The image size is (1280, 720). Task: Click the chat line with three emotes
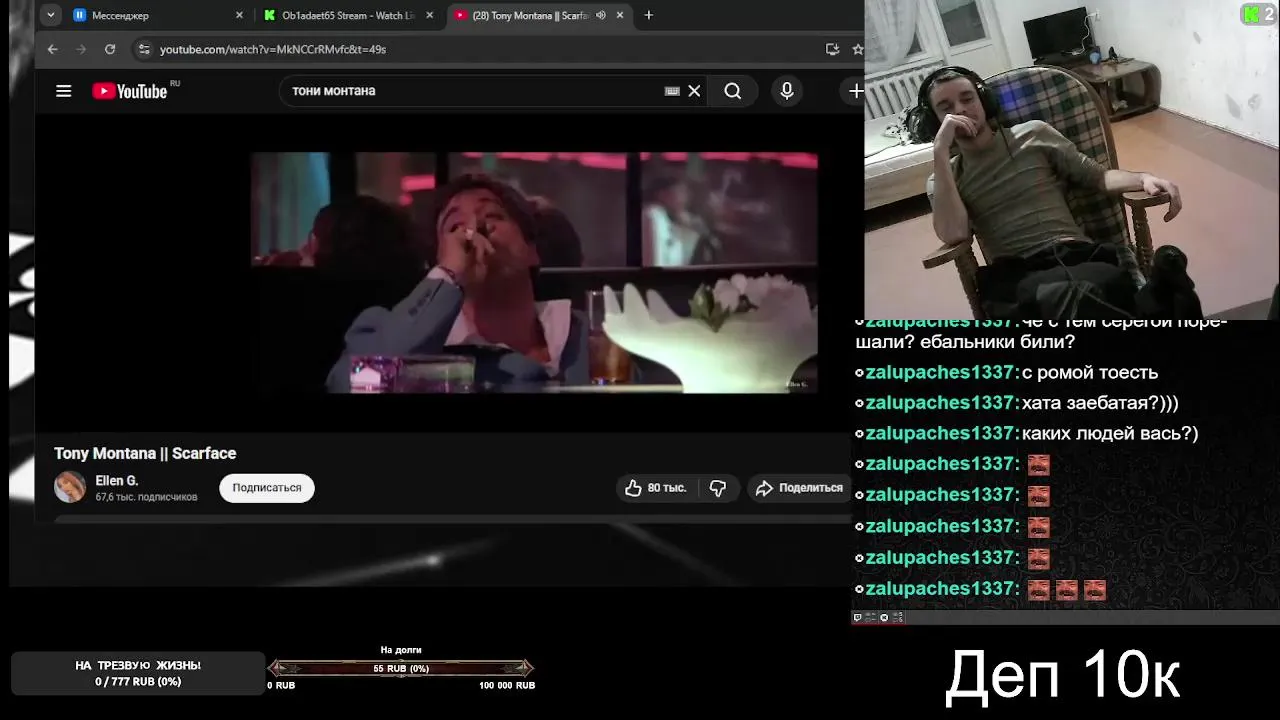tap(980, 589)
